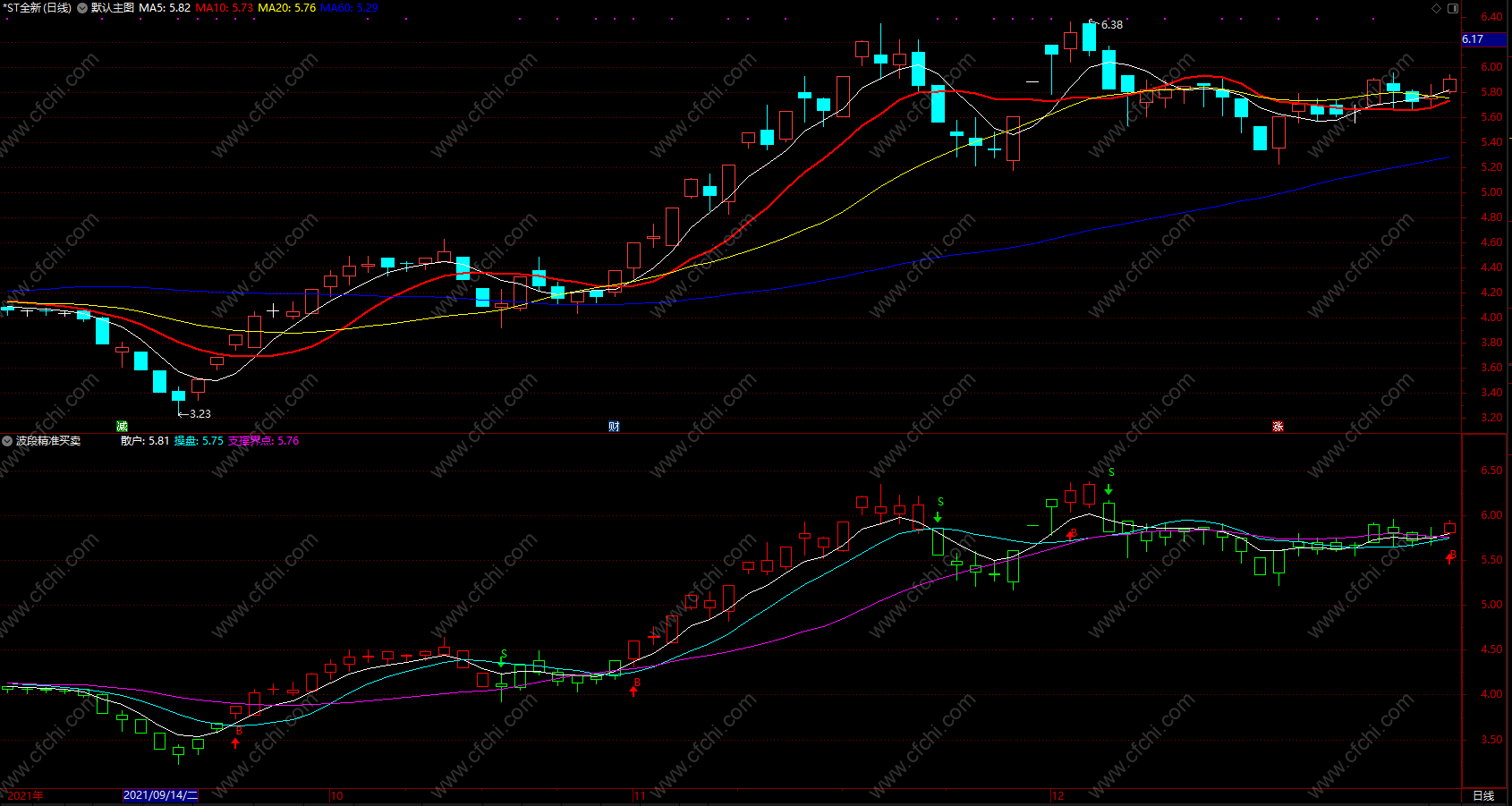Click the MA5: 5.82 value
The image size is (1512, 806).
[165, 8]
